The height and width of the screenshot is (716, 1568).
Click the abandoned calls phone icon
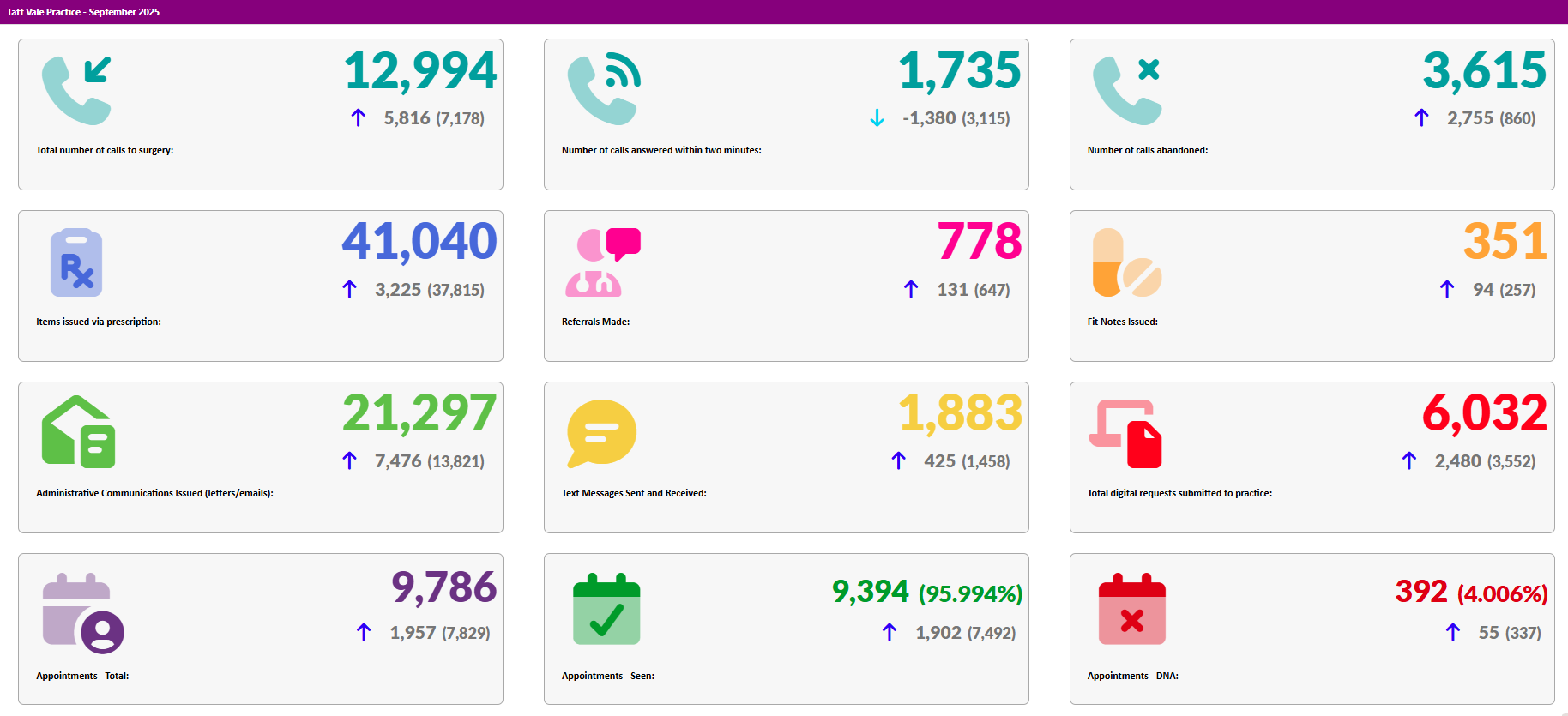tap(1127, 90)
